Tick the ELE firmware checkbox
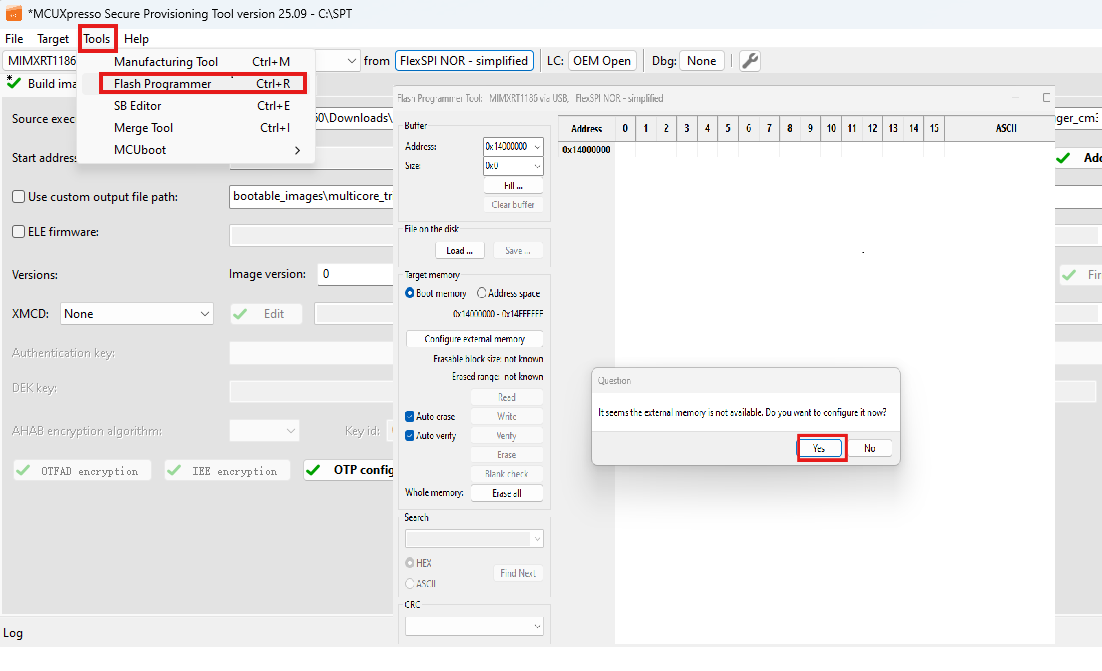Viewport: 1102px width, 671px height. pyautogui.click(x=19, y=232)
